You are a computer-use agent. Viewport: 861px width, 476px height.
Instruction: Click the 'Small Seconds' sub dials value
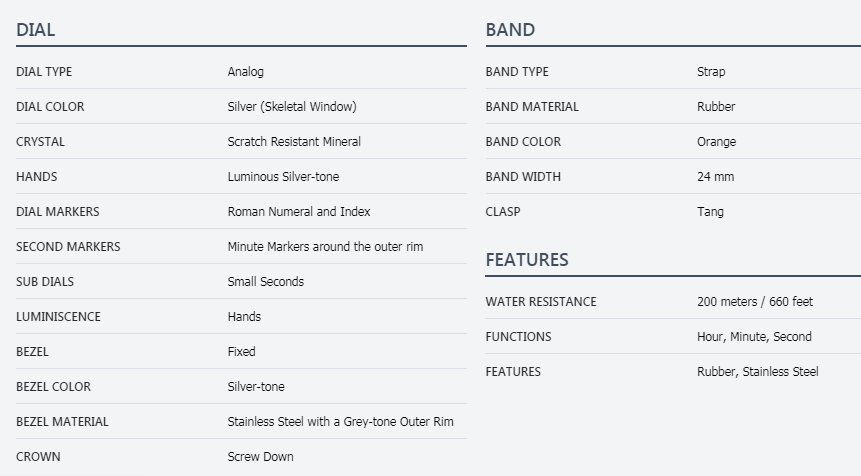click(266, 282)
